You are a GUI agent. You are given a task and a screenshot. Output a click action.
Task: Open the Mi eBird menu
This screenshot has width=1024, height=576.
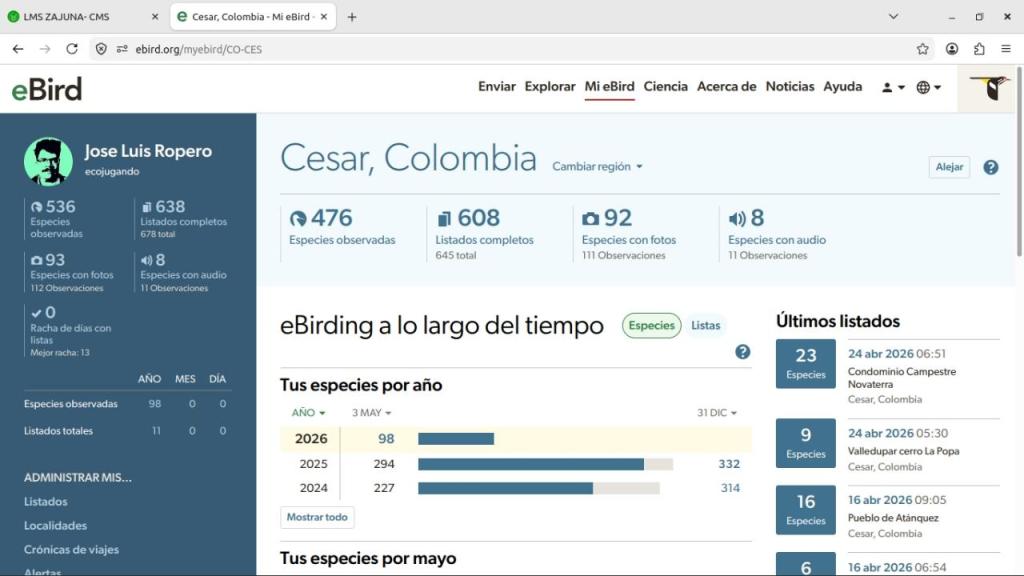(x=609, y=86)
